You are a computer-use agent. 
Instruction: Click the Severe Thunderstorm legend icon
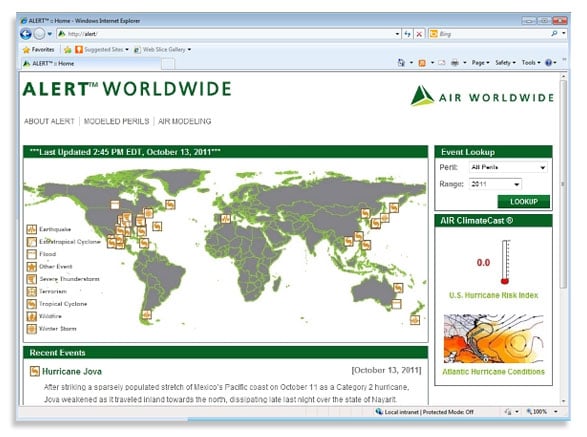click(31, 279)
